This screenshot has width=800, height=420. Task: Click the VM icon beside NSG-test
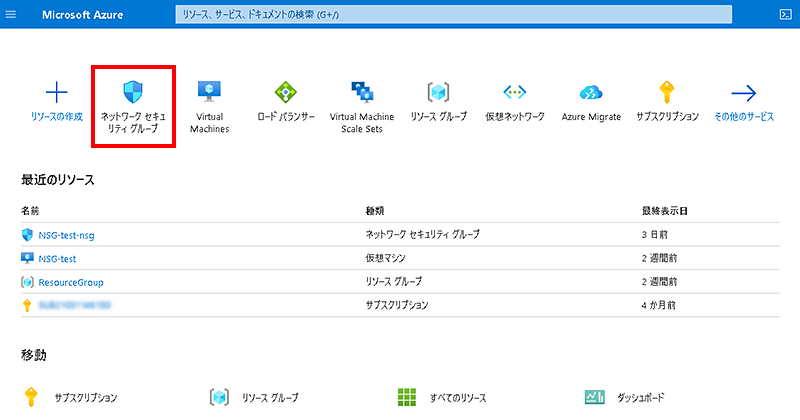tap(27, 258)
